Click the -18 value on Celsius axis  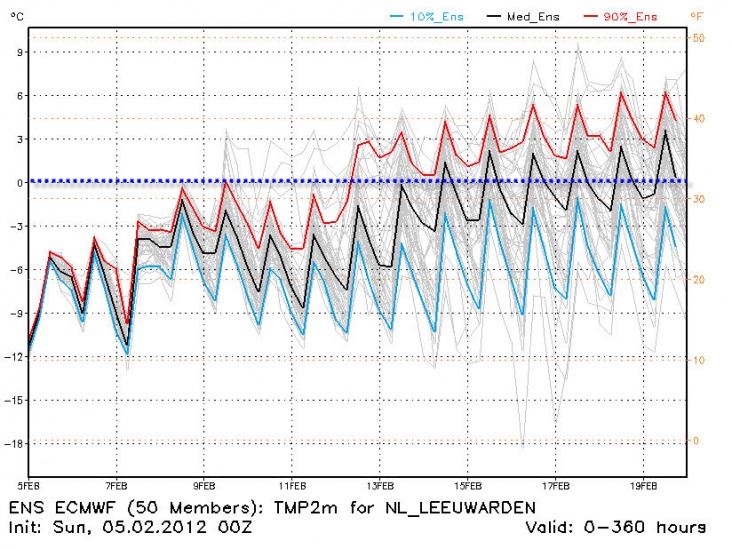pos(14,444)
